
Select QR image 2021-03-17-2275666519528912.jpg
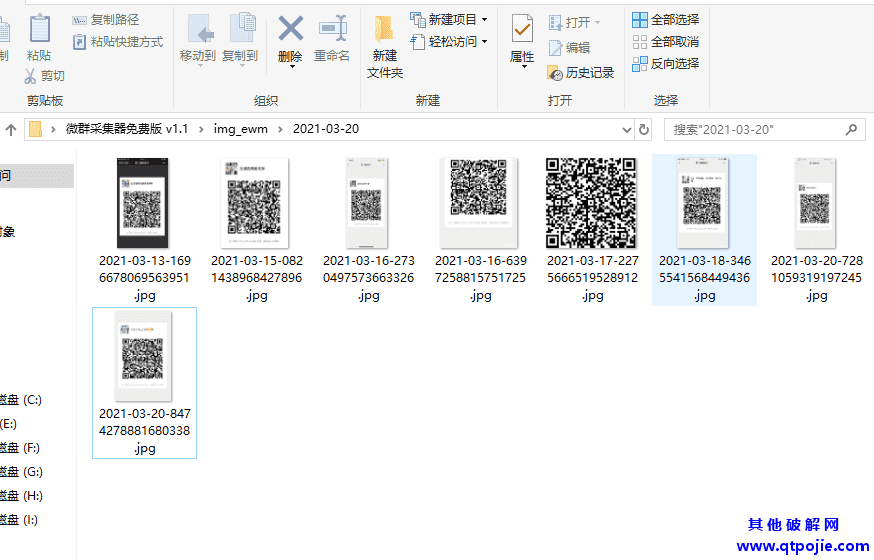[x=591, y=203]
